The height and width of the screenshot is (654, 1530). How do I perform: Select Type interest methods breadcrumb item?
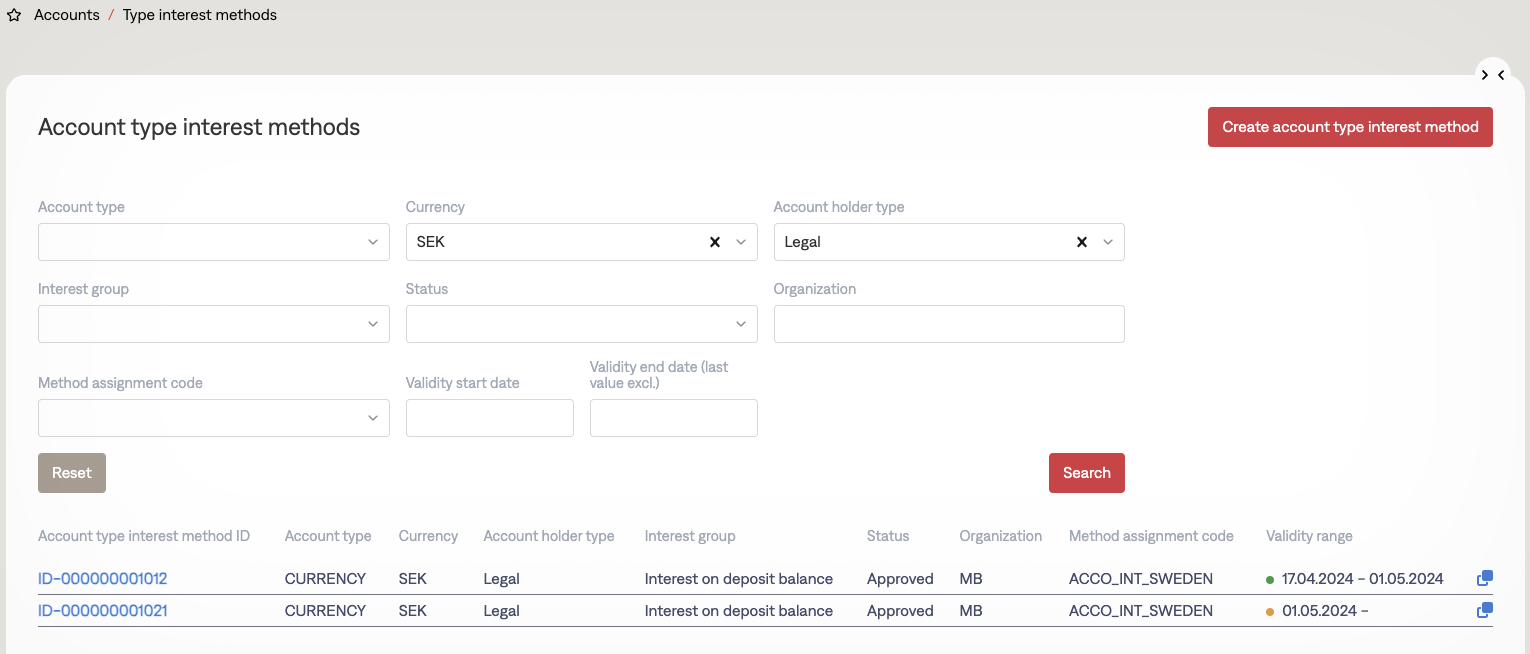tap(200, 15)
